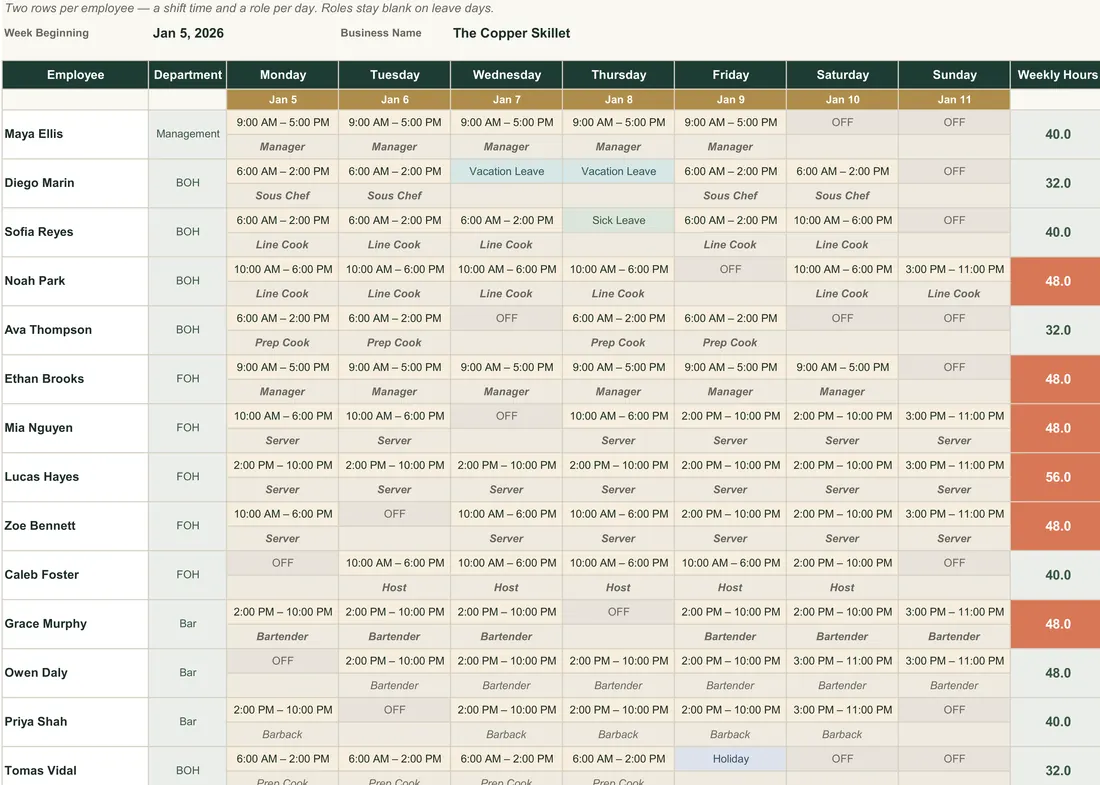Click Maya Ellis's 40.0 weekly hours

pos(1057,134)
